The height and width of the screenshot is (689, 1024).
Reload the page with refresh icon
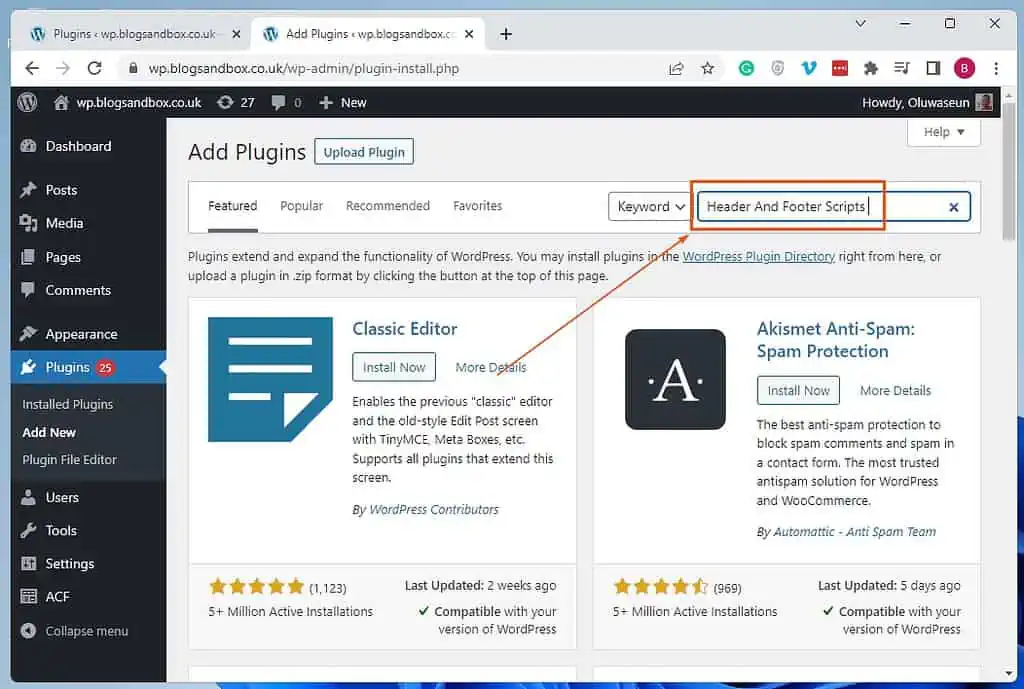(x=95, y=68)
